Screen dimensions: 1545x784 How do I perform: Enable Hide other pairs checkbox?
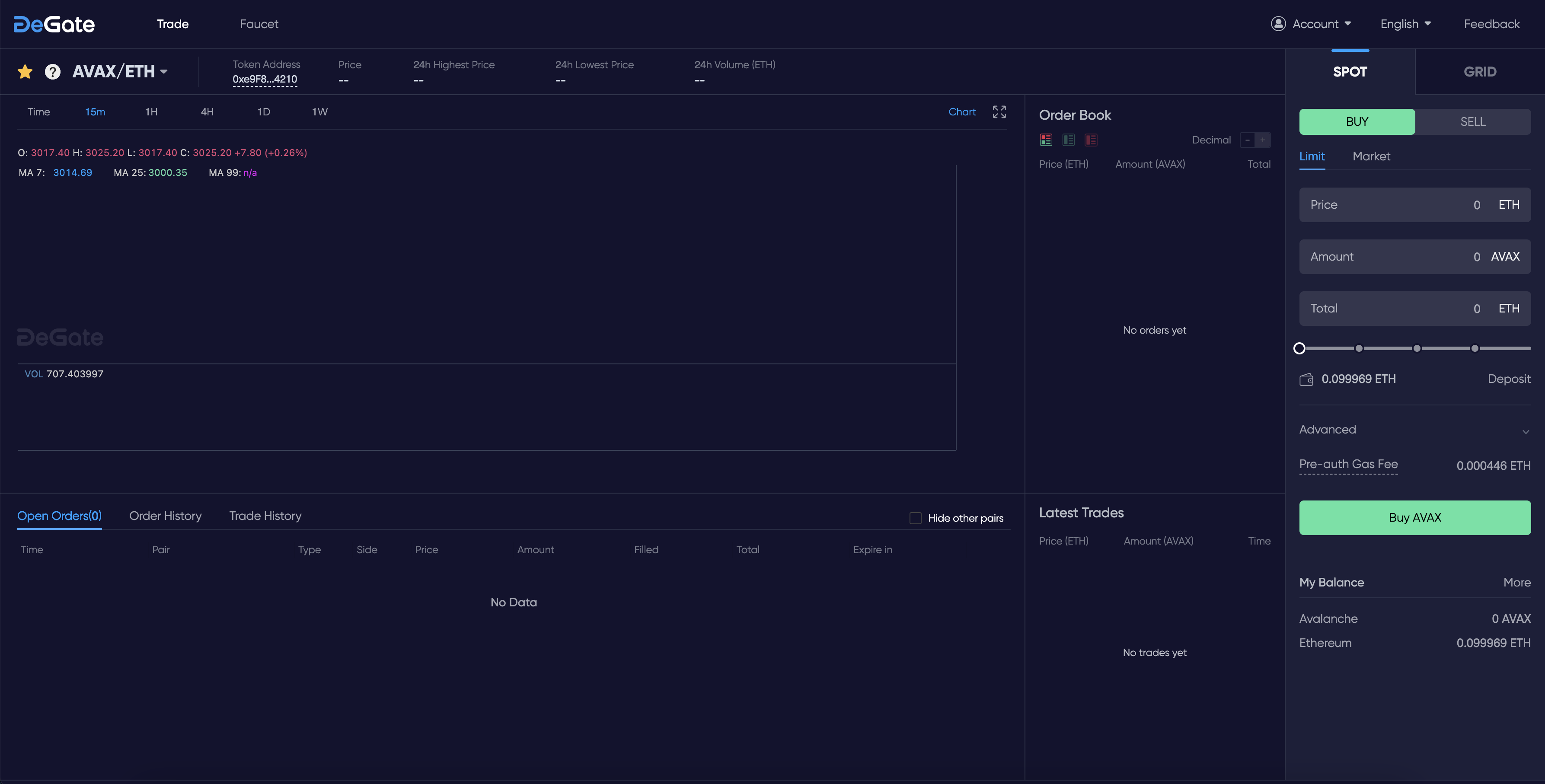[915, 518]
